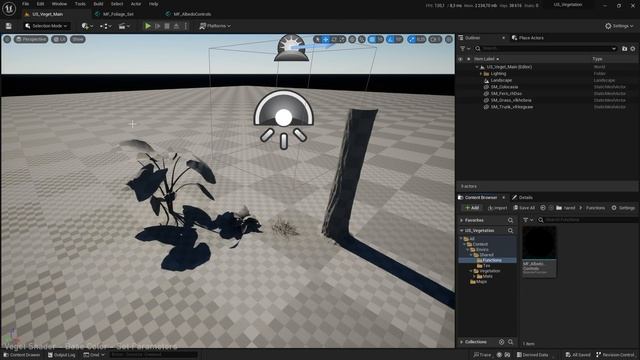Click the skip frame play button
This screenshot has width=640, height=360.
point(158,26)
